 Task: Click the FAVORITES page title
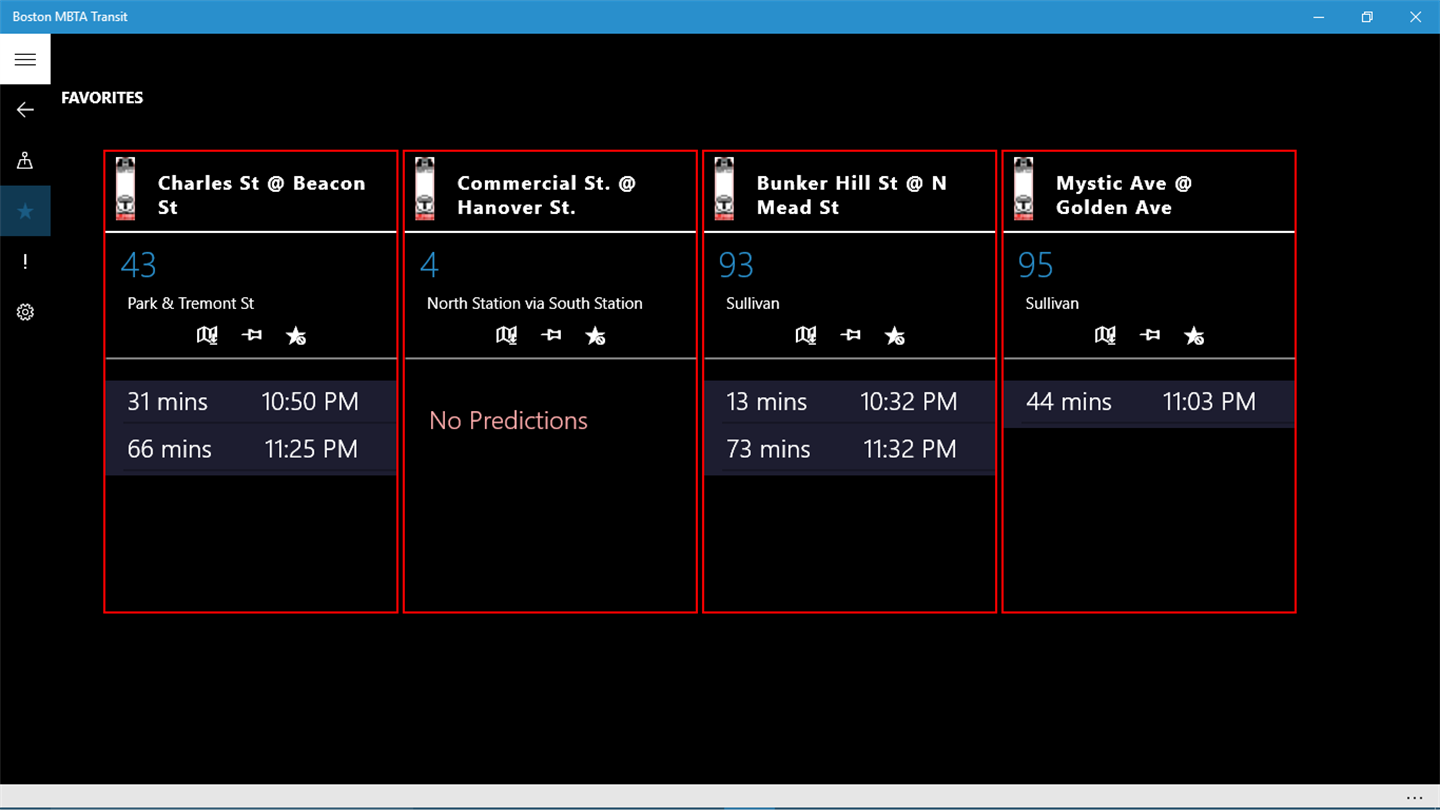[x=102, y=98]
